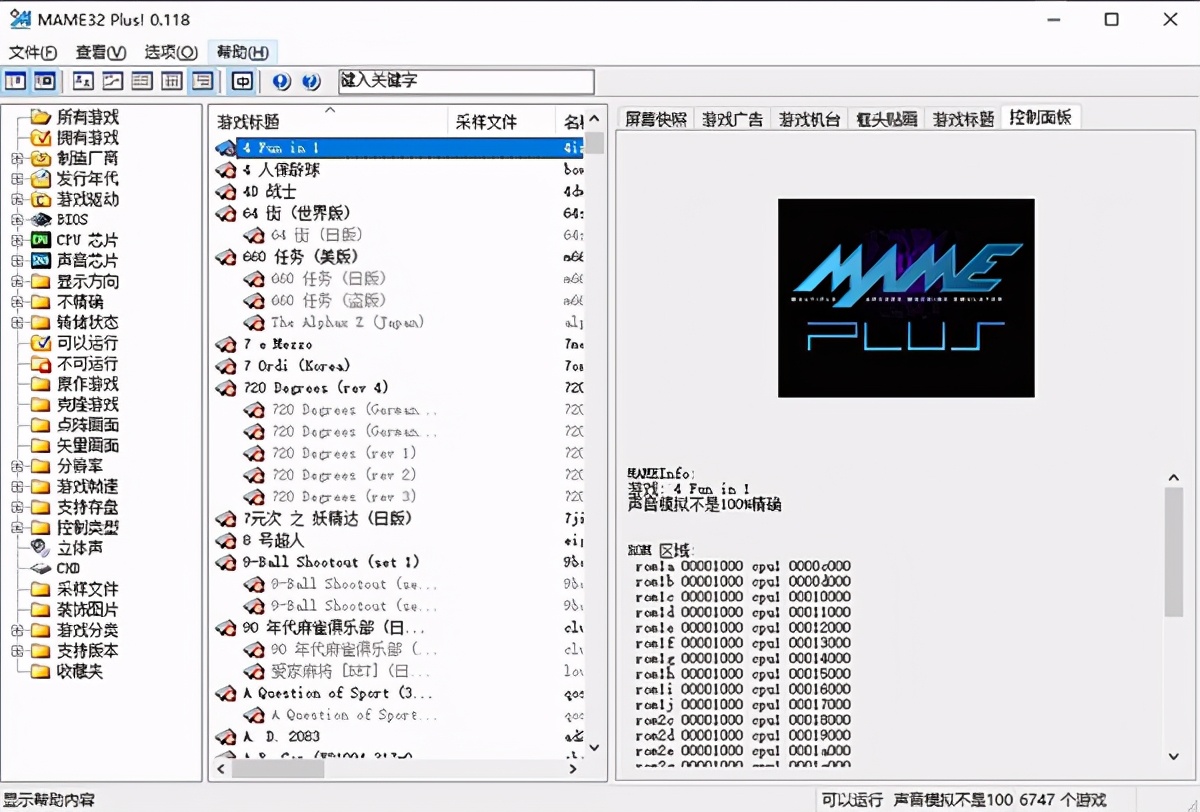Screen dimensions: 1200x812
Task: Toggle the folder list panel
Action: (x=15, y=81)
